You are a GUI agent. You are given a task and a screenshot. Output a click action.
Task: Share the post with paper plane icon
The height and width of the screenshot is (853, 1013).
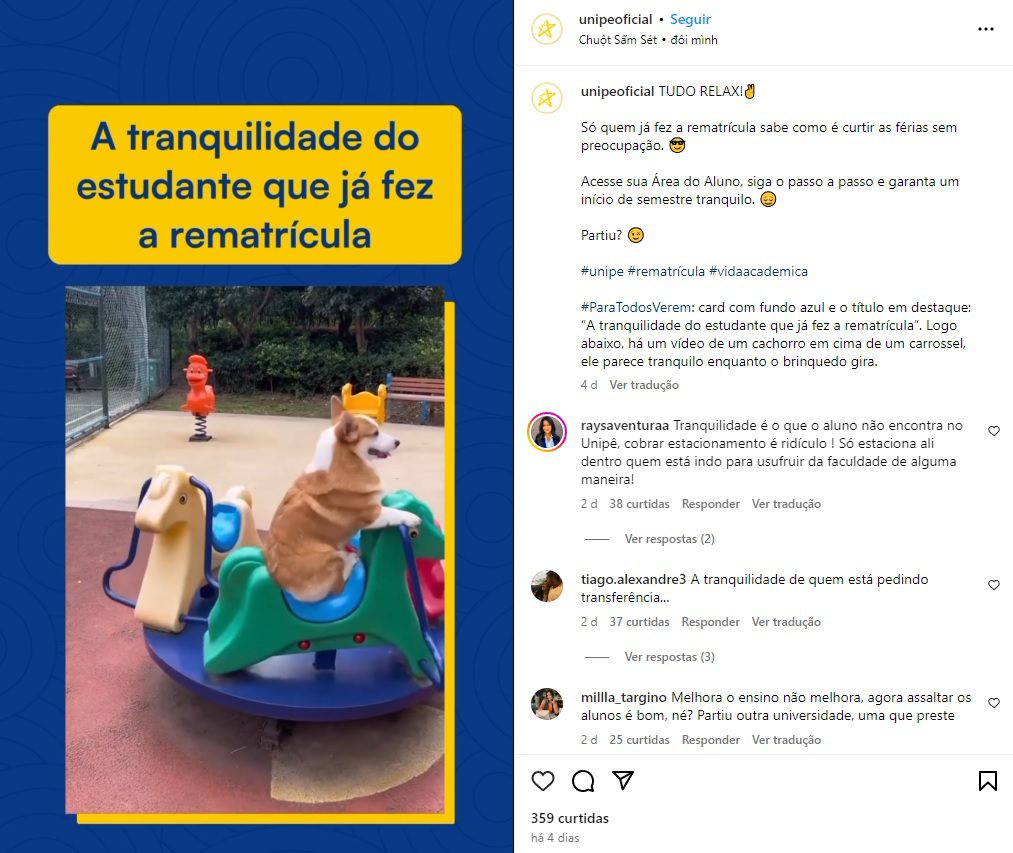[x=623, y=781]
